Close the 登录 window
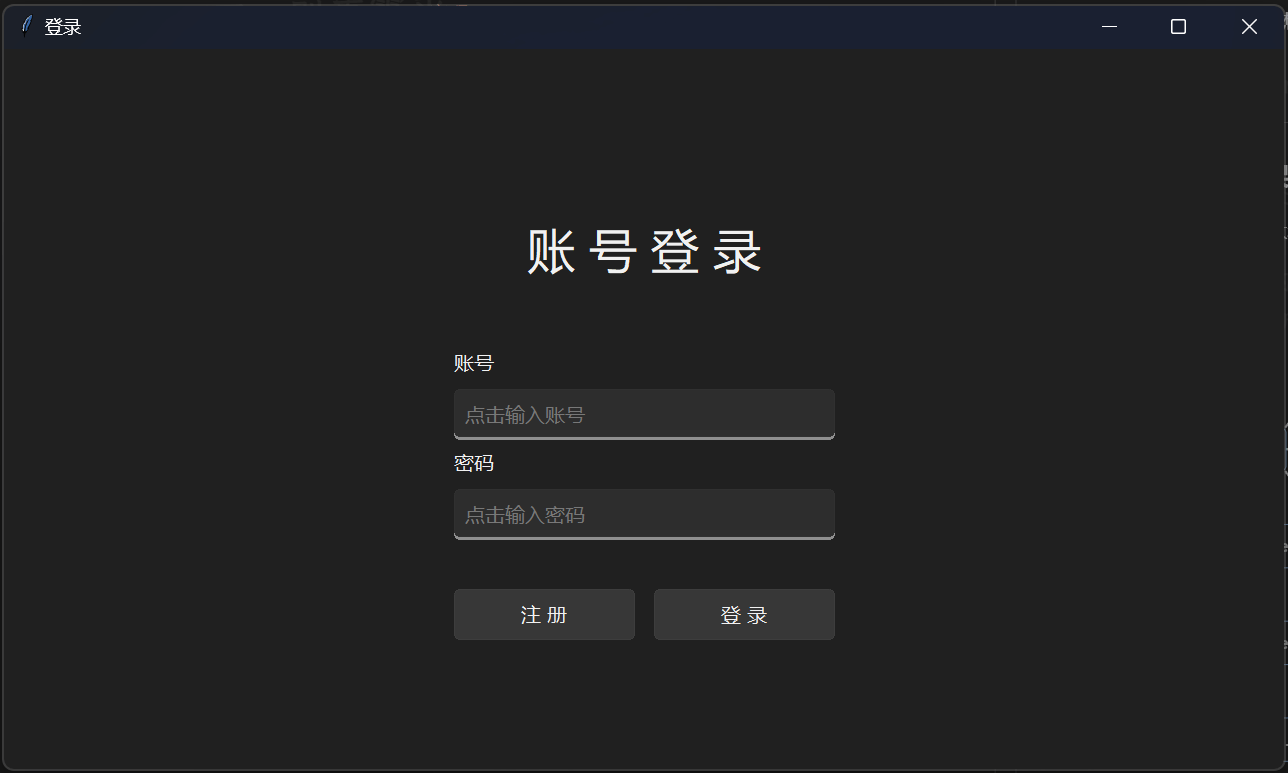This screenshot has height=773, width=1288. pyautogui.click(x=1249, y=27)
